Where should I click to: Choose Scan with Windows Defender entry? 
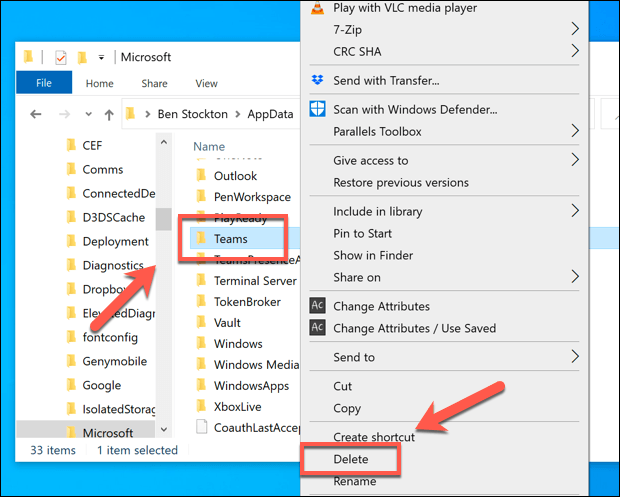(x=415, y=110)
